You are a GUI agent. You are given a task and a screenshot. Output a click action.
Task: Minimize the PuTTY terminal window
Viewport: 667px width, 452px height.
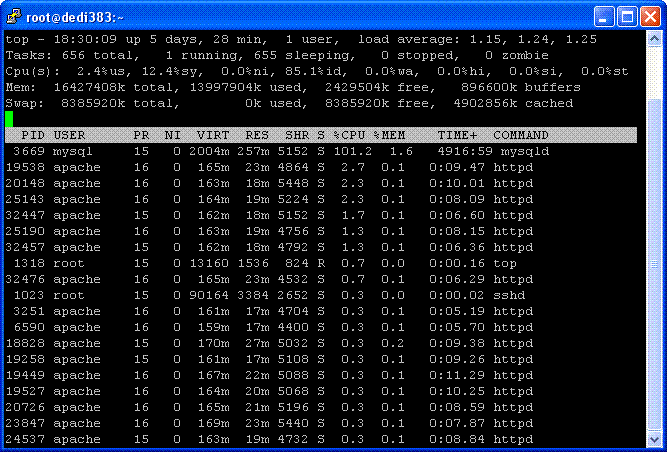[x=604, y=15]
